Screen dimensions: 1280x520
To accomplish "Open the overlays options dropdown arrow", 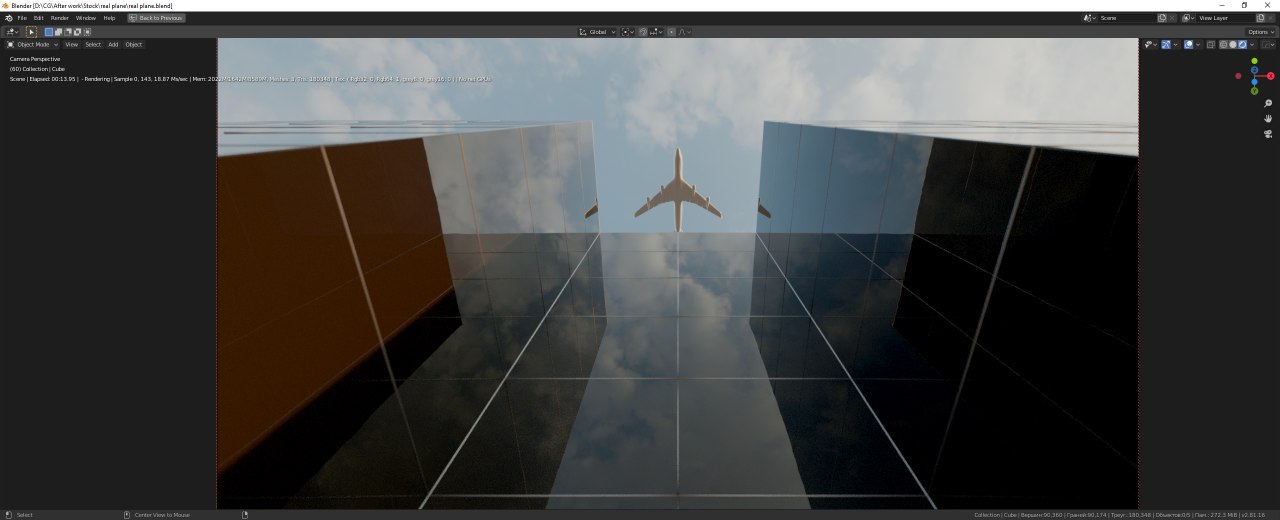I will [x=1198, y=44].
